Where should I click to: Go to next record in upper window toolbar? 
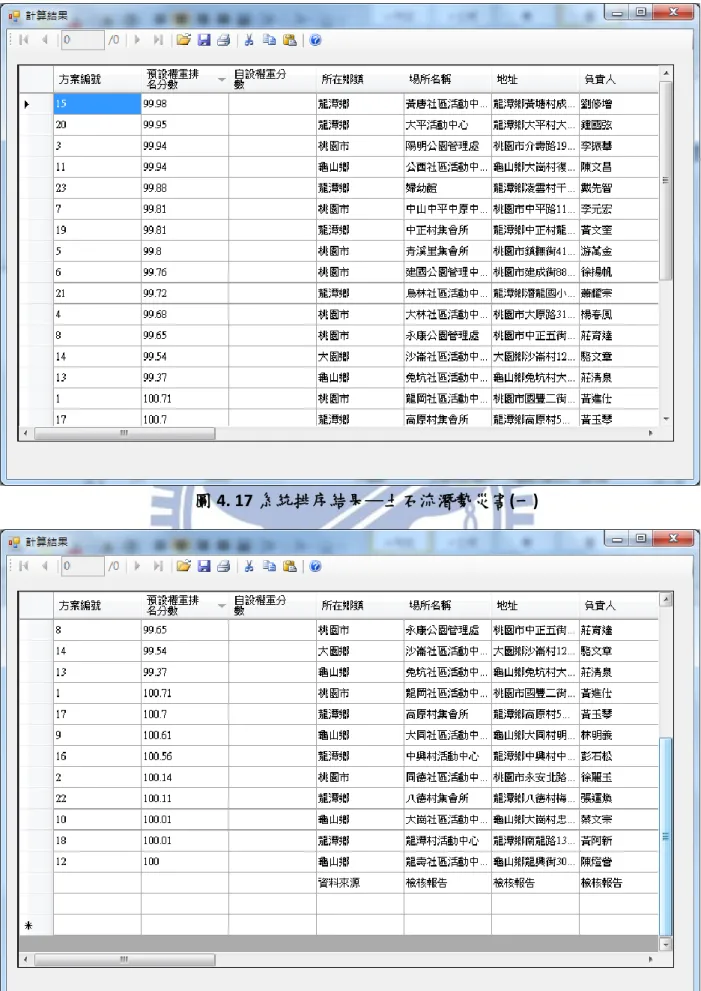point(137,40)
